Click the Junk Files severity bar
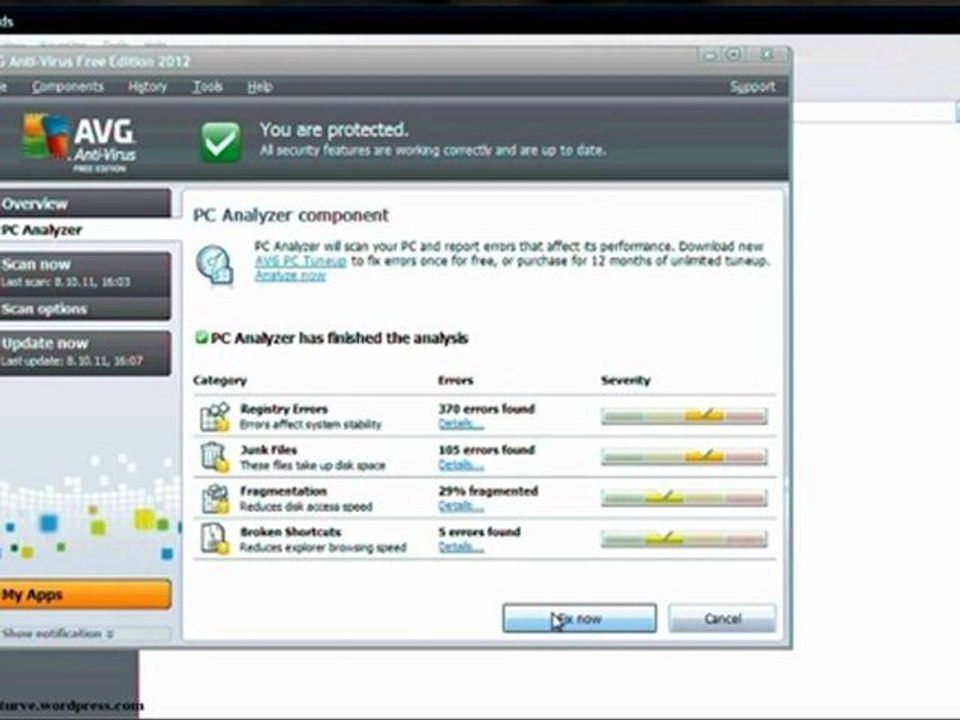 (x=684, y=457)
